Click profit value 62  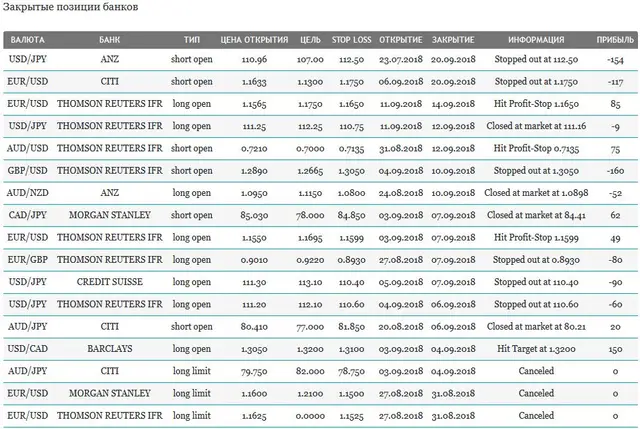coord(615,215)
